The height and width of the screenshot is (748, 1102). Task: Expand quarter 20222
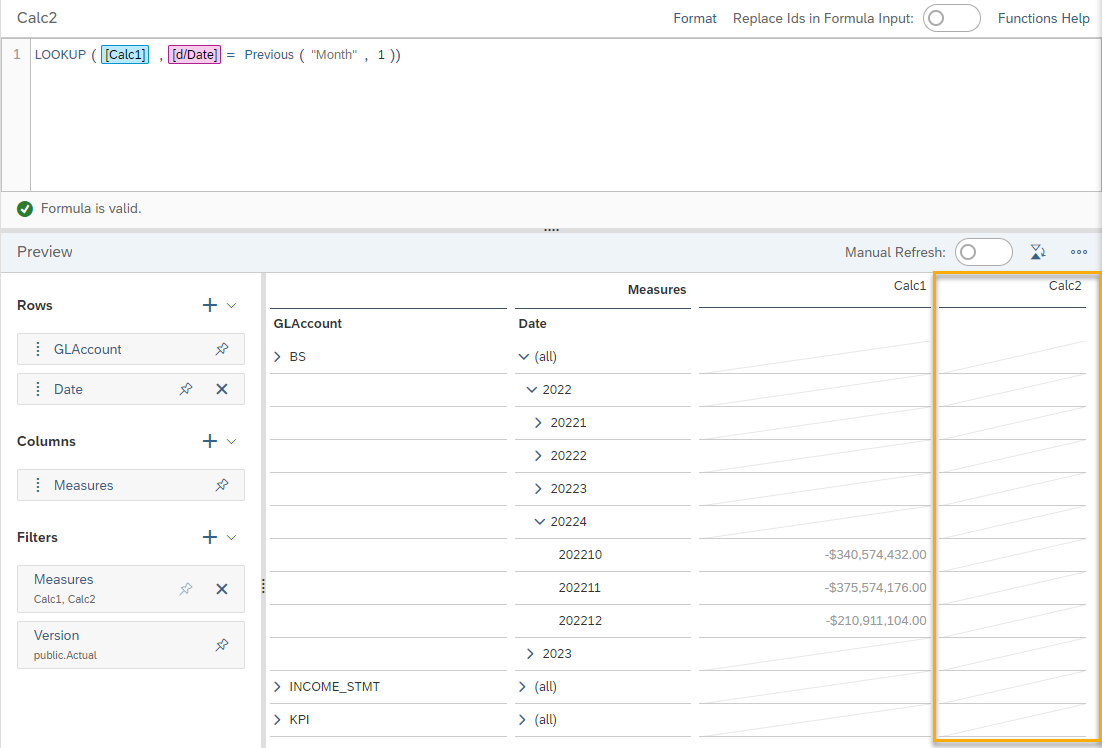tap(538, 456)
